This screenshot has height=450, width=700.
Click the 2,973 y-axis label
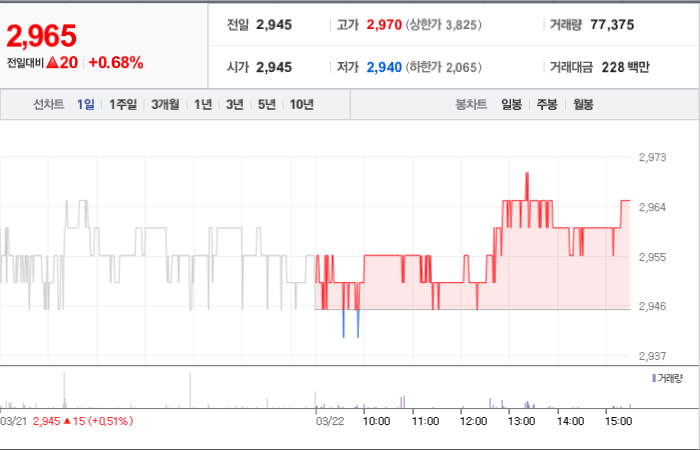(653, 157)
